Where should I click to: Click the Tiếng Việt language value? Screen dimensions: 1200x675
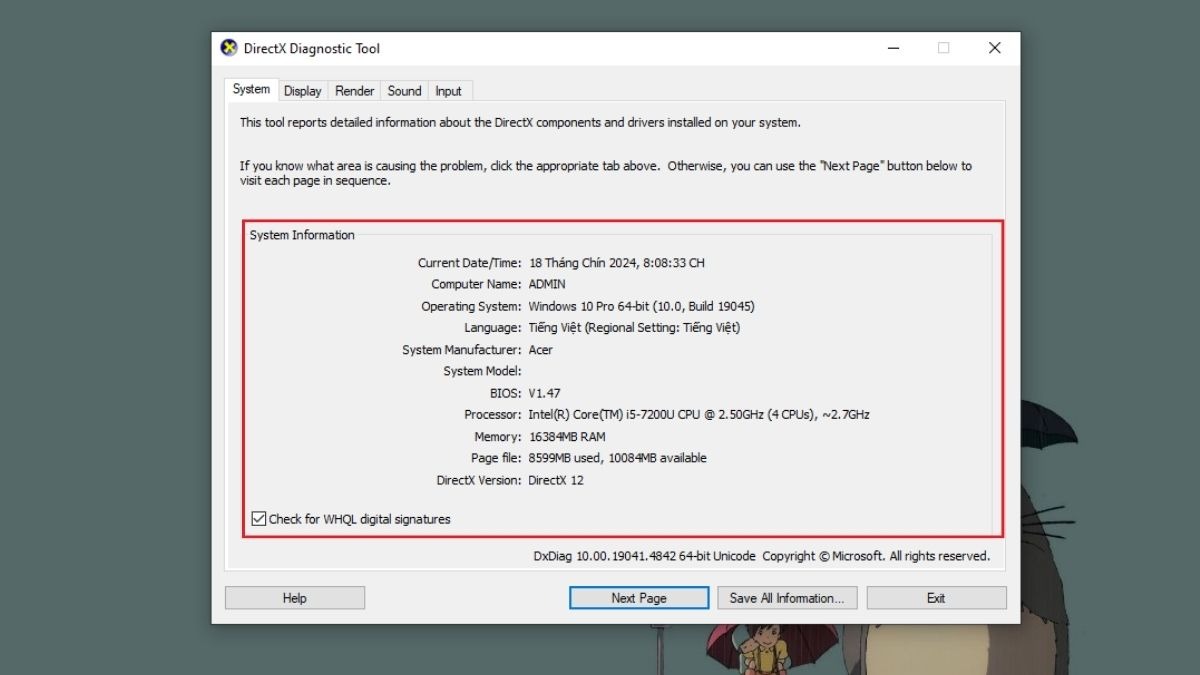[x=634, y=328]
